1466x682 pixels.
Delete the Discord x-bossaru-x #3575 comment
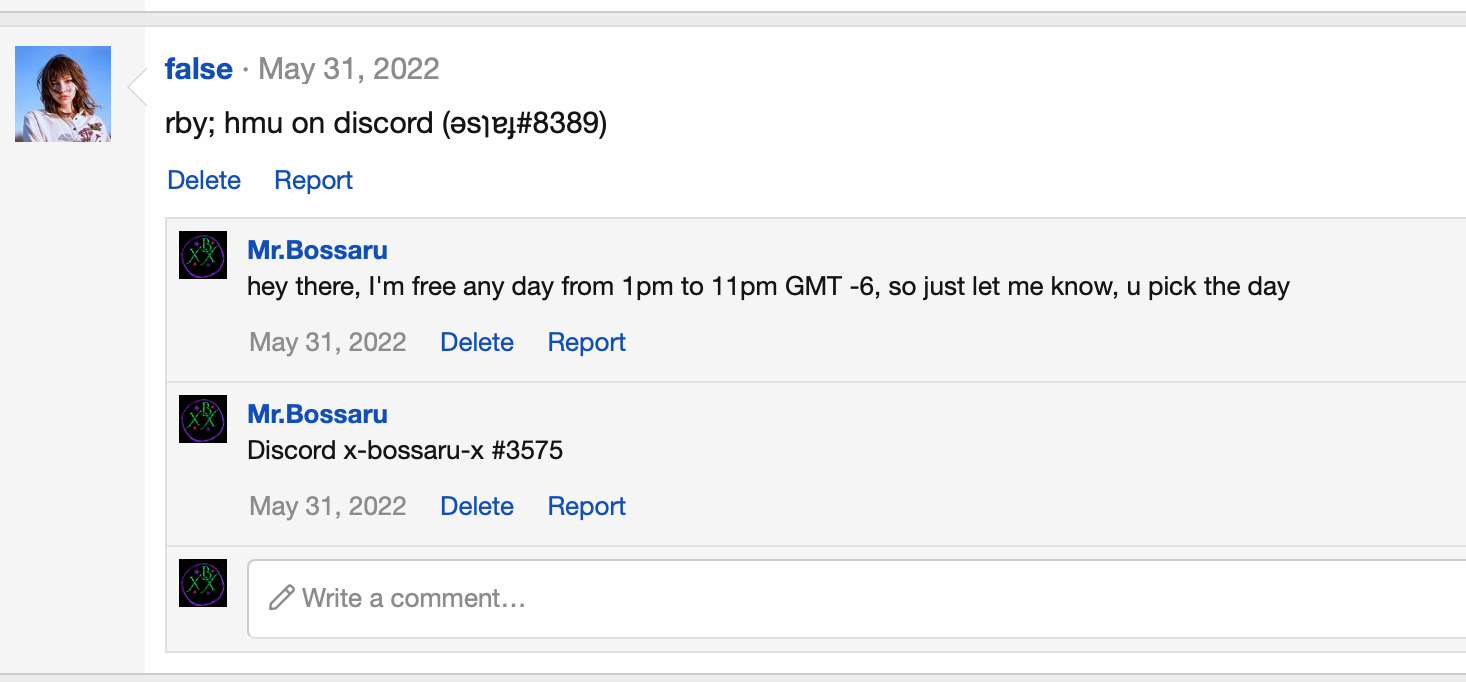477,506
